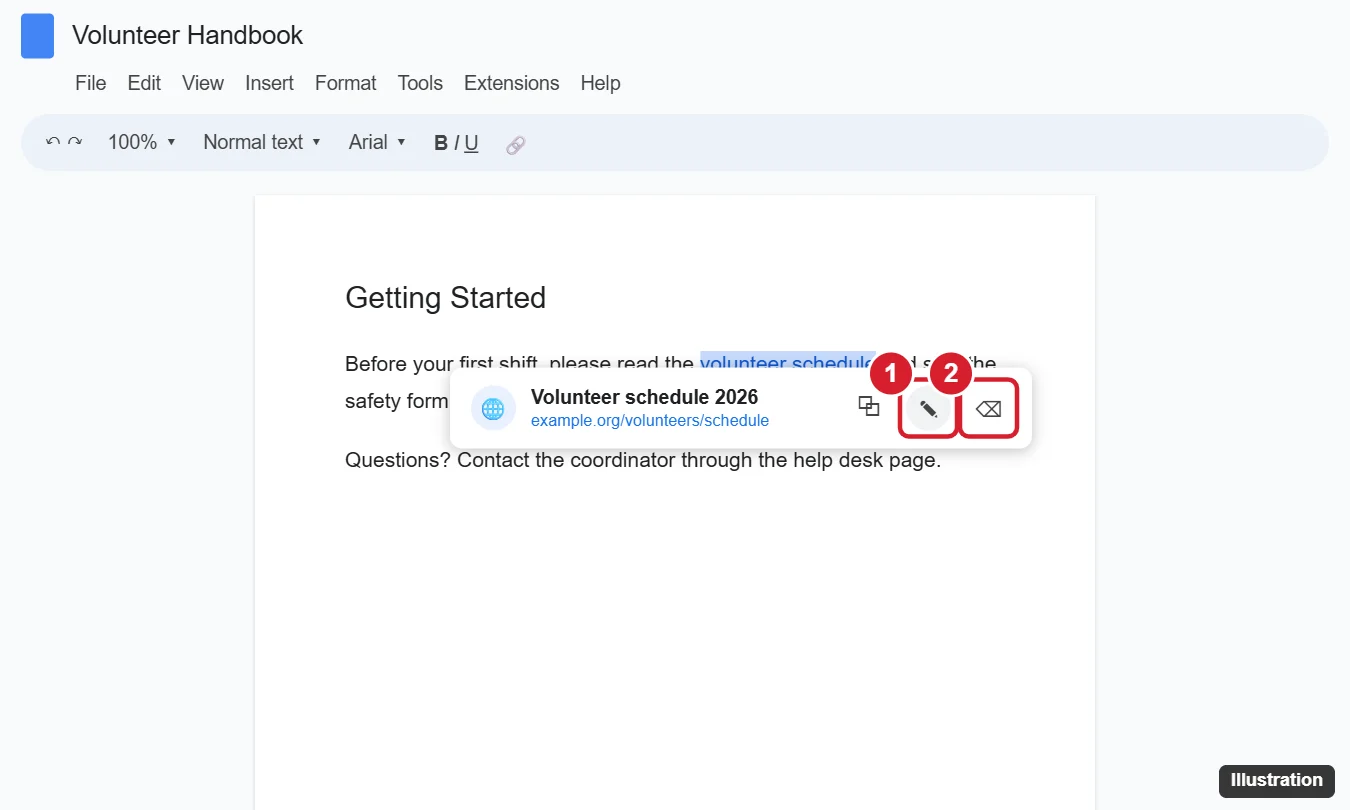1350x810 pixels.
Task: Click the Getting Started heading
Action: (x=446, y=298)
